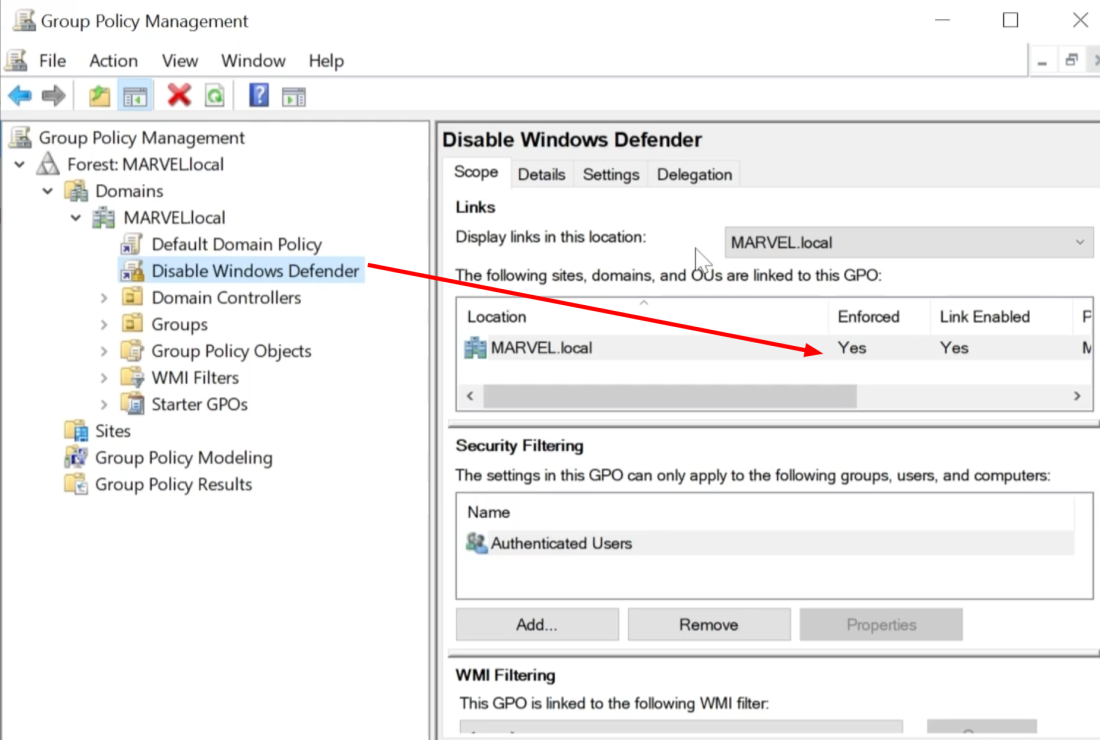1100x740 pixels.
Task: Click the Add... button
Action: click(537, 625)
